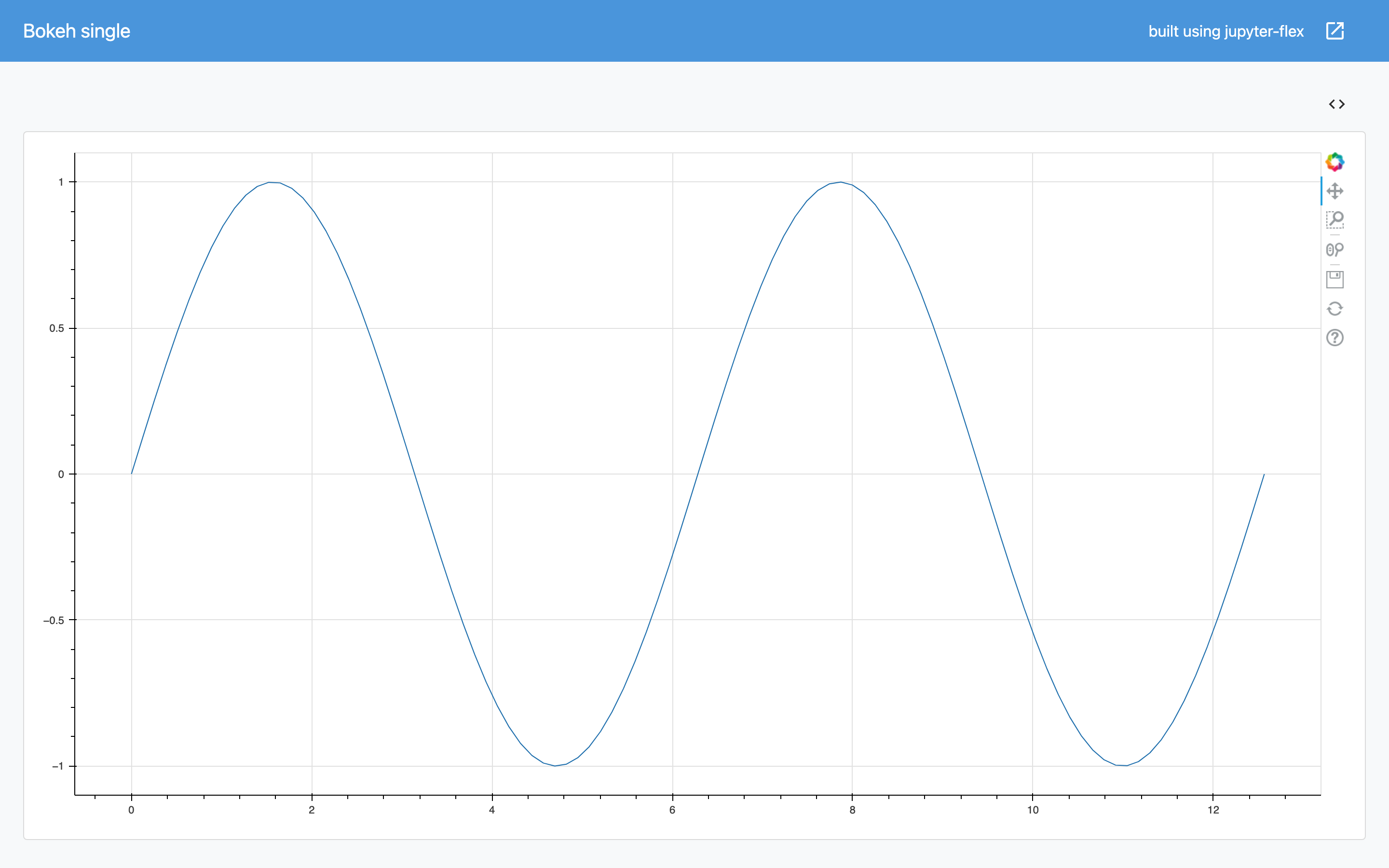Click the first trough of the sine curve
This screenshot has width=1389, height=868.
(x=555, y=766)
